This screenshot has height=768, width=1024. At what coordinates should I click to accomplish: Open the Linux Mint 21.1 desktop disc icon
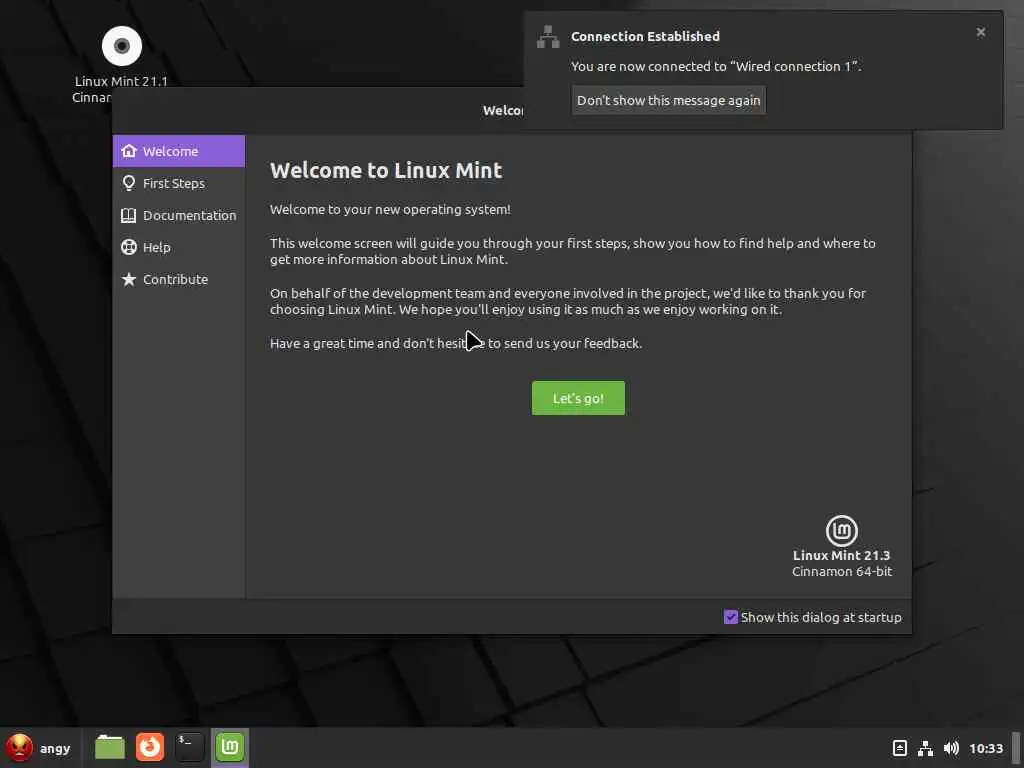[121, 46]
